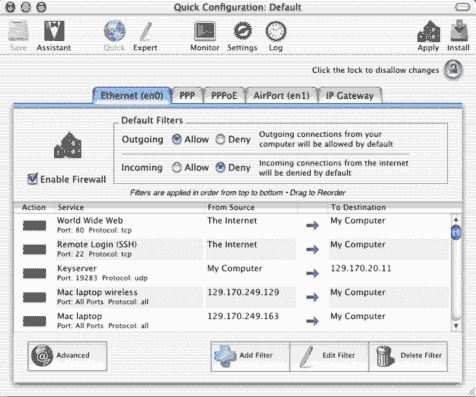
Task: Click the From Source column header
Action: (x=251, y=207)
